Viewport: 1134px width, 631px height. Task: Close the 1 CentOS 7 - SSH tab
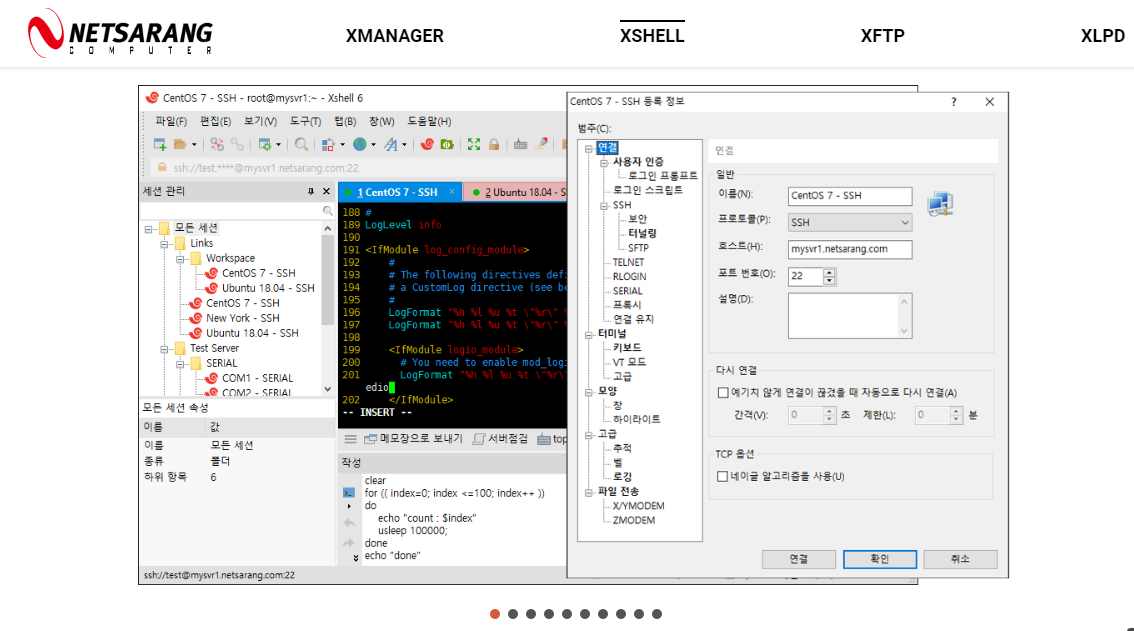tap(452, 192)
